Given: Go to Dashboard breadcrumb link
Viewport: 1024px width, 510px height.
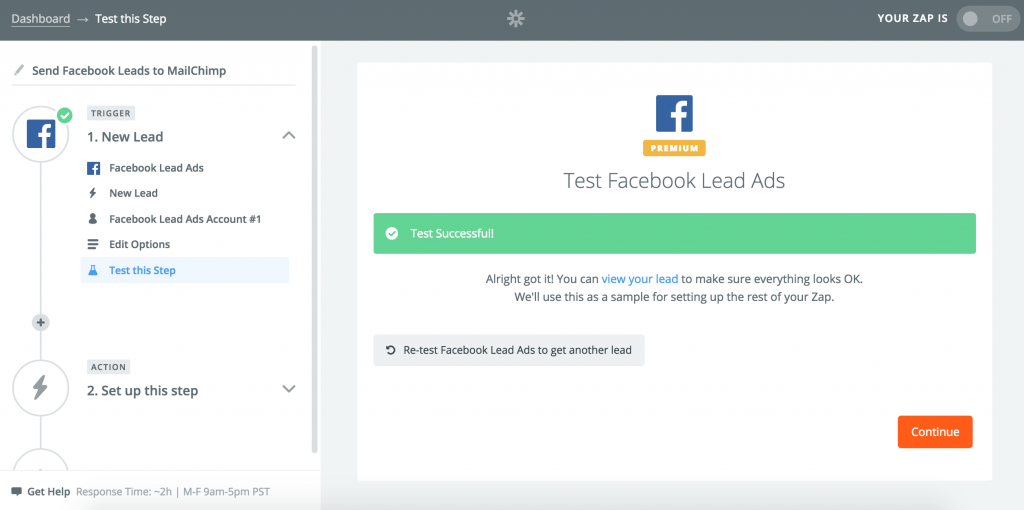Looking at the screenshot, I should coord(40,19).
